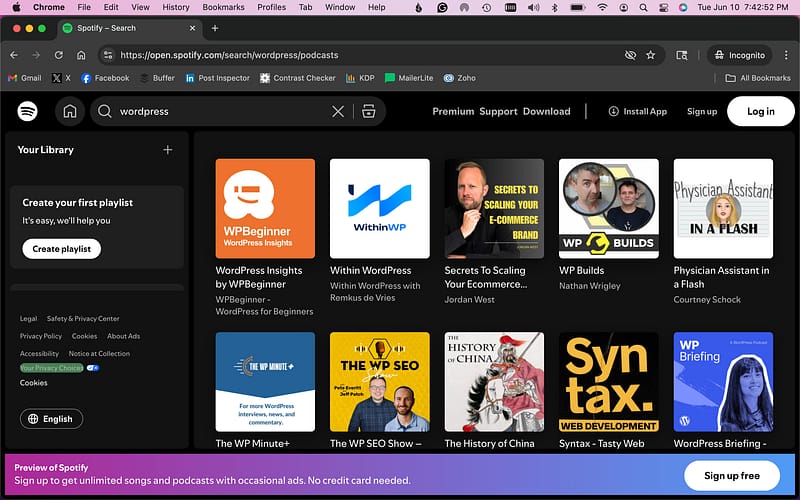
Task: Click the Log in button
Action: click(761, 111)
